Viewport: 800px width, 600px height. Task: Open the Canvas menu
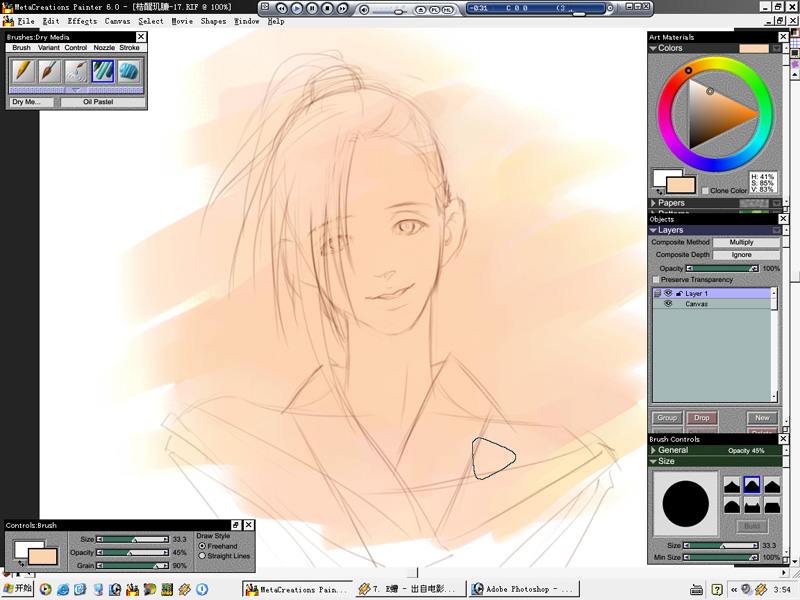pyautogui.click(x=117, y=21)
